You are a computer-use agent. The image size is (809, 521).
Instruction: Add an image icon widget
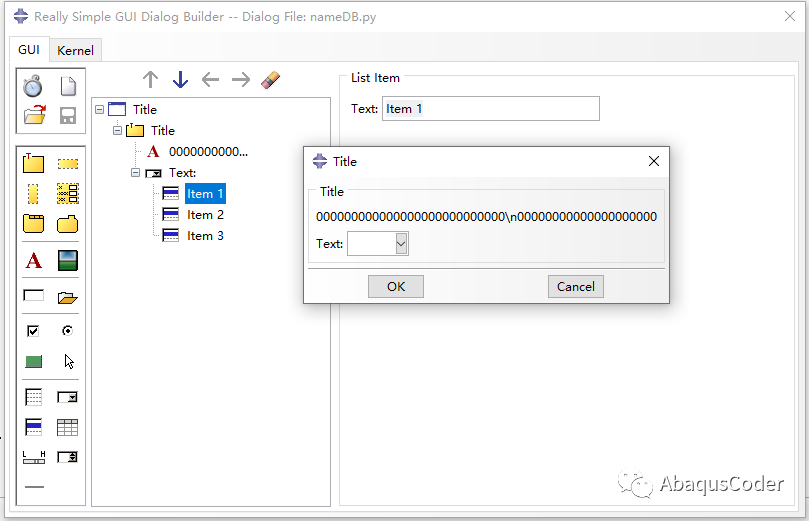point(68,260)
